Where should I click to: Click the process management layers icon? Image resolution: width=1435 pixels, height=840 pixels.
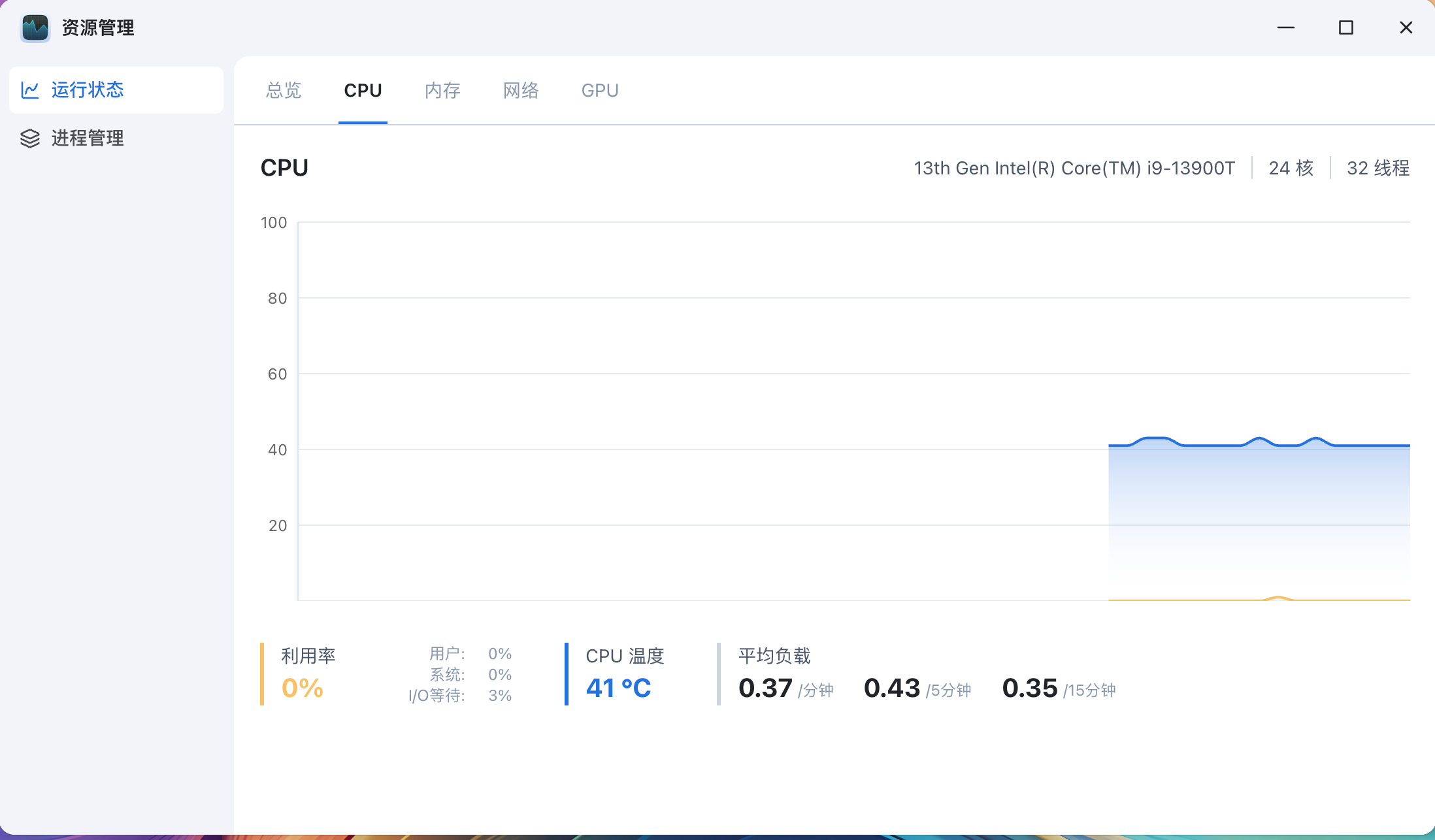(30, 138)
